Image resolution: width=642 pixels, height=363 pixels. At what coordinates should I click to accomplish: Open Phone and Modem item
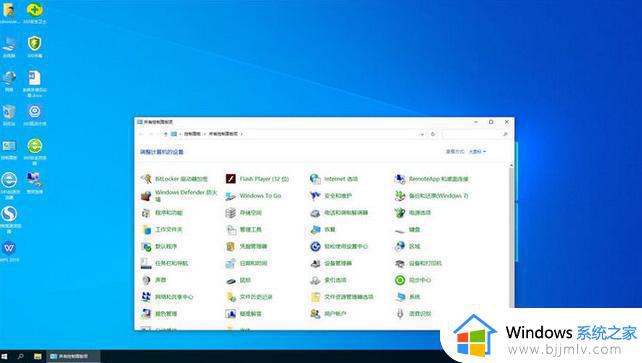click(x=339, y=212)
